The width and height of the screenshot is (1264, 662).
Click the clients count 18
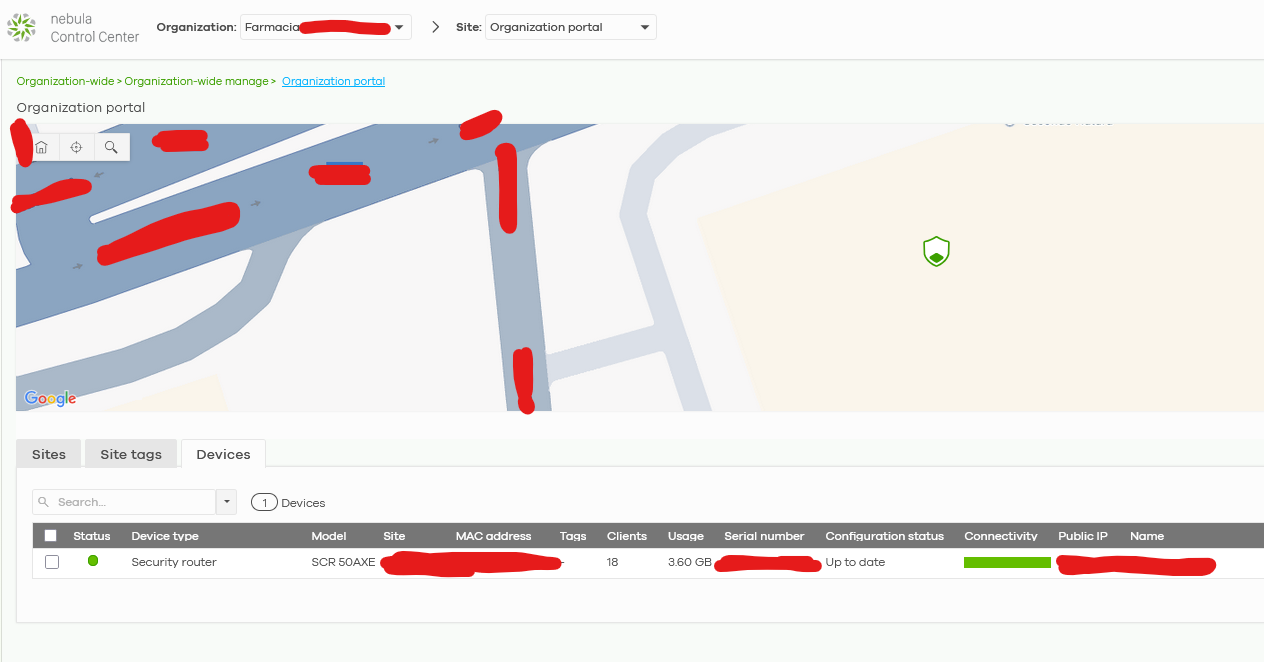[612, 562]
